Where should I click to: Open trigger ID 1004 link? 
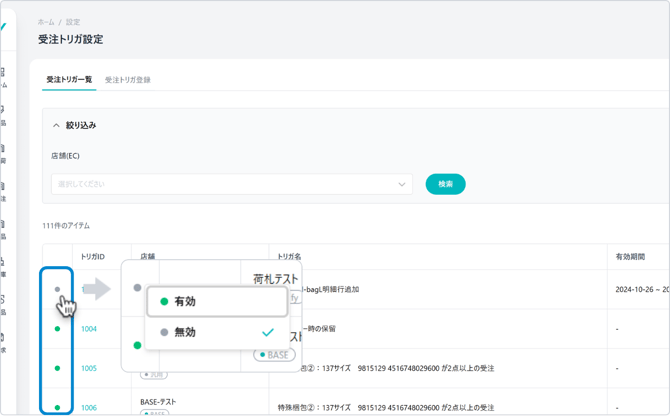tap(89, 329)
